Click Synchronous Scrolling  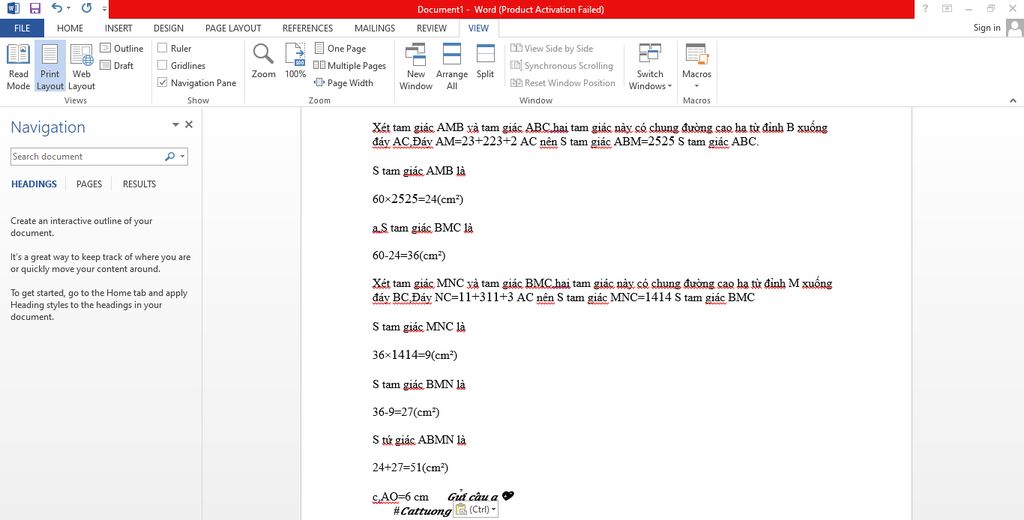tap(562, 65)
